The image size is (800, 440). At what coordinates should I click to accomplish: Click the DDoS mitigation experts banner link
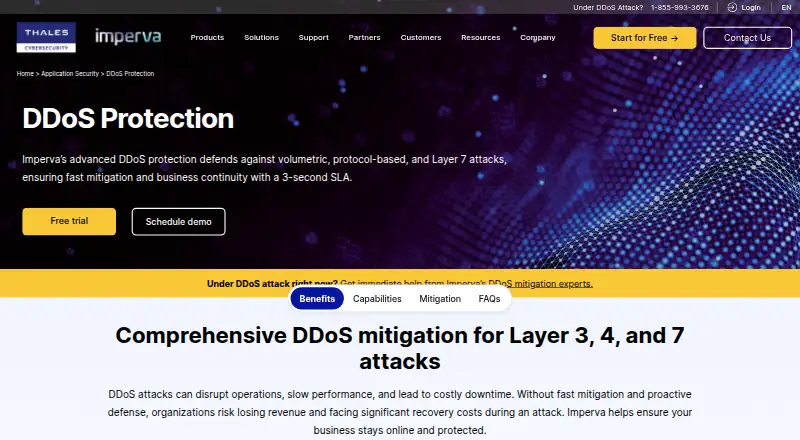466,283
